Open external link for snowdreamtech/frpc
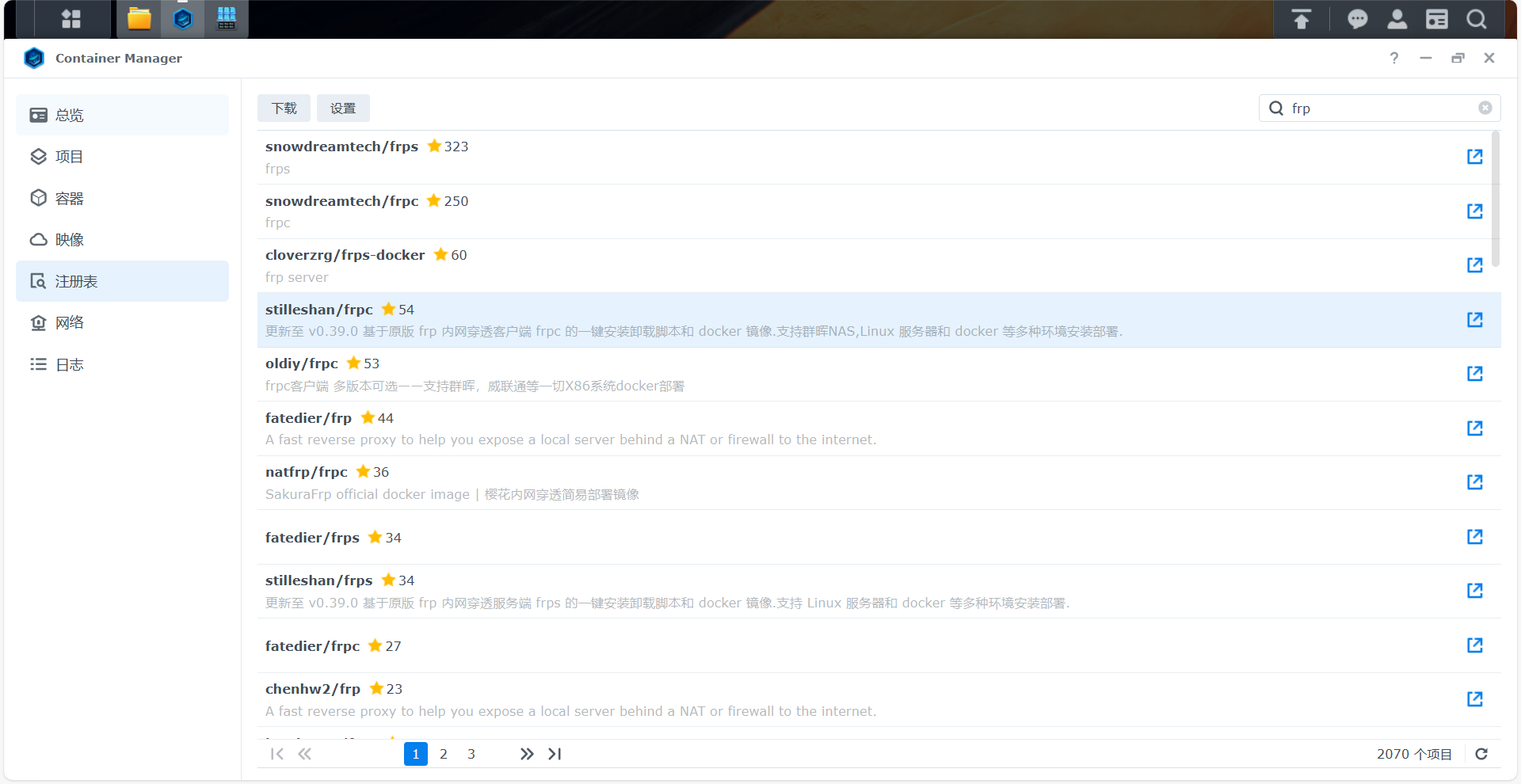Viewport: 1521px width, 784px height. point(1474,211)
